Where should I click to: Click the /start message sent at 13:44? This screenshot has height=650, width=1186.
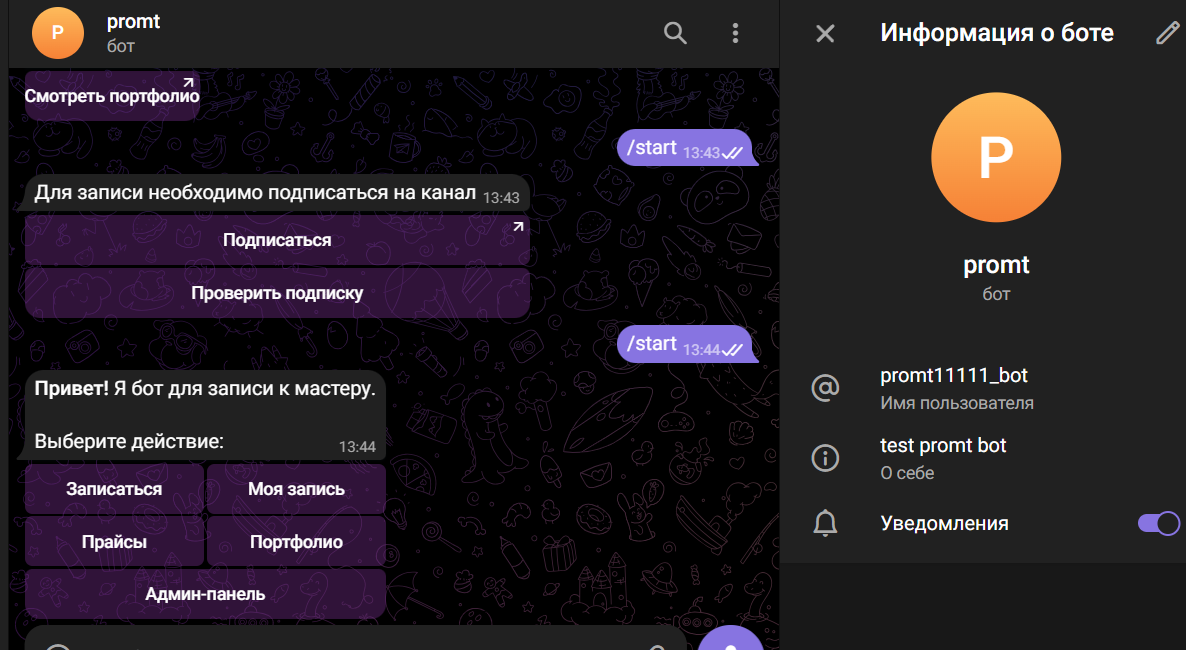point(685,344)
